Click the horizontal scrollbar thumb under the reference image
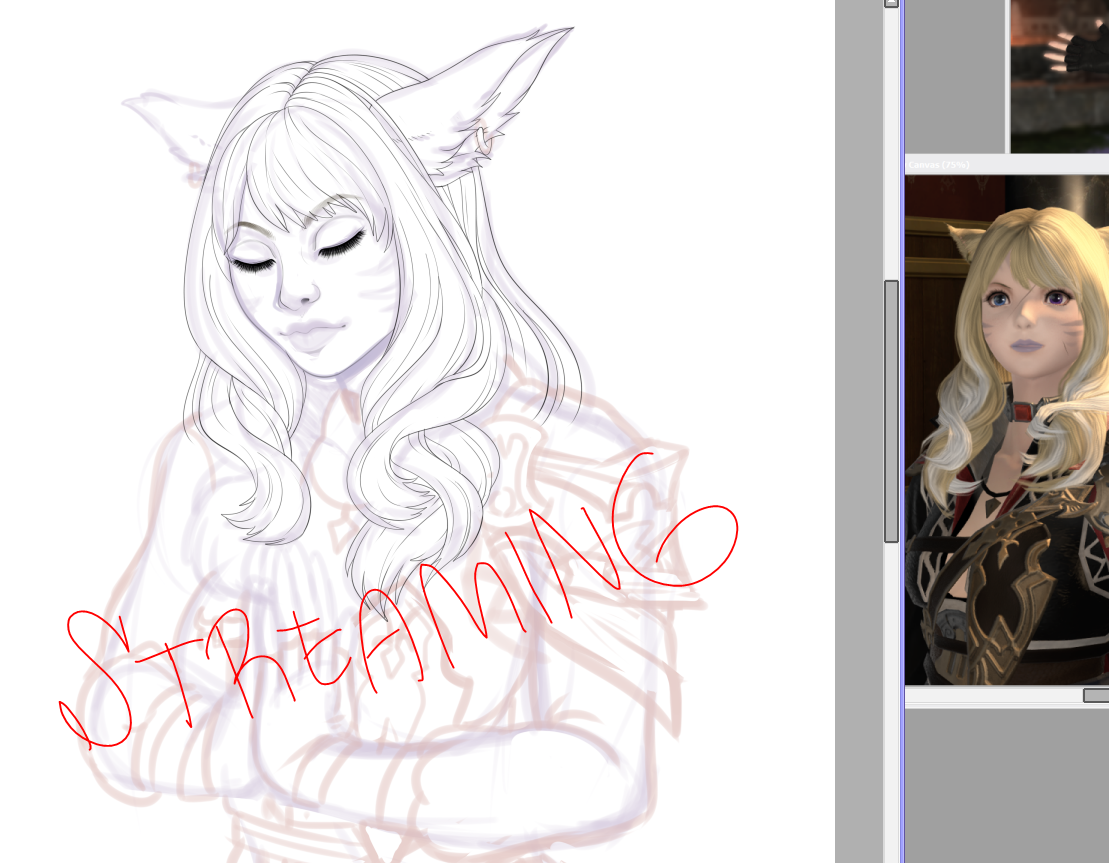The image size is (1109, 863). [1096, 695]
